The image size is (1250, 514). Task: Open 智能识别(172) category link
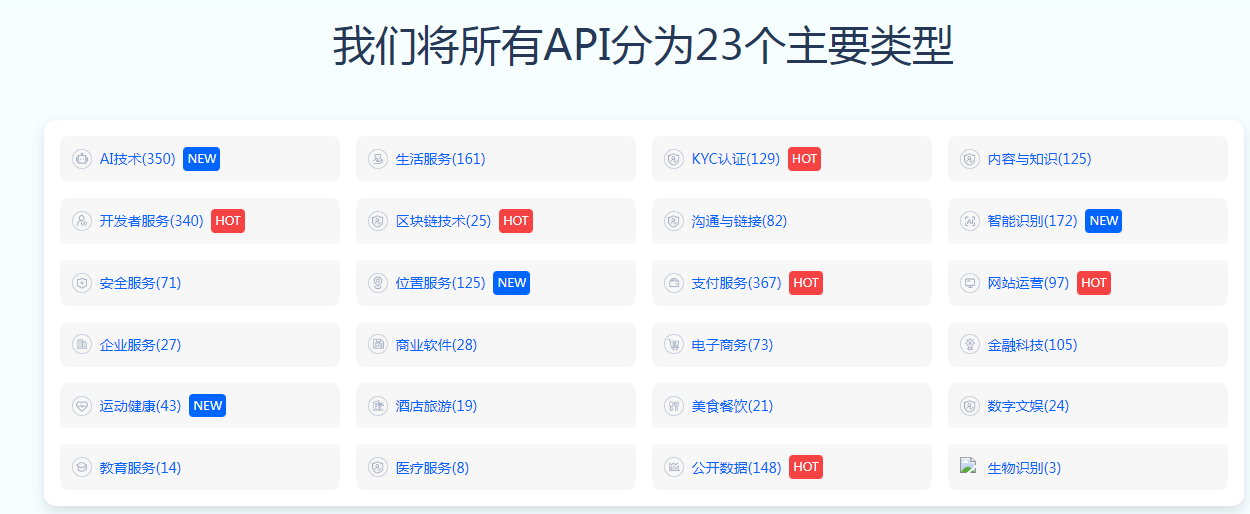tap(1033, 221)
